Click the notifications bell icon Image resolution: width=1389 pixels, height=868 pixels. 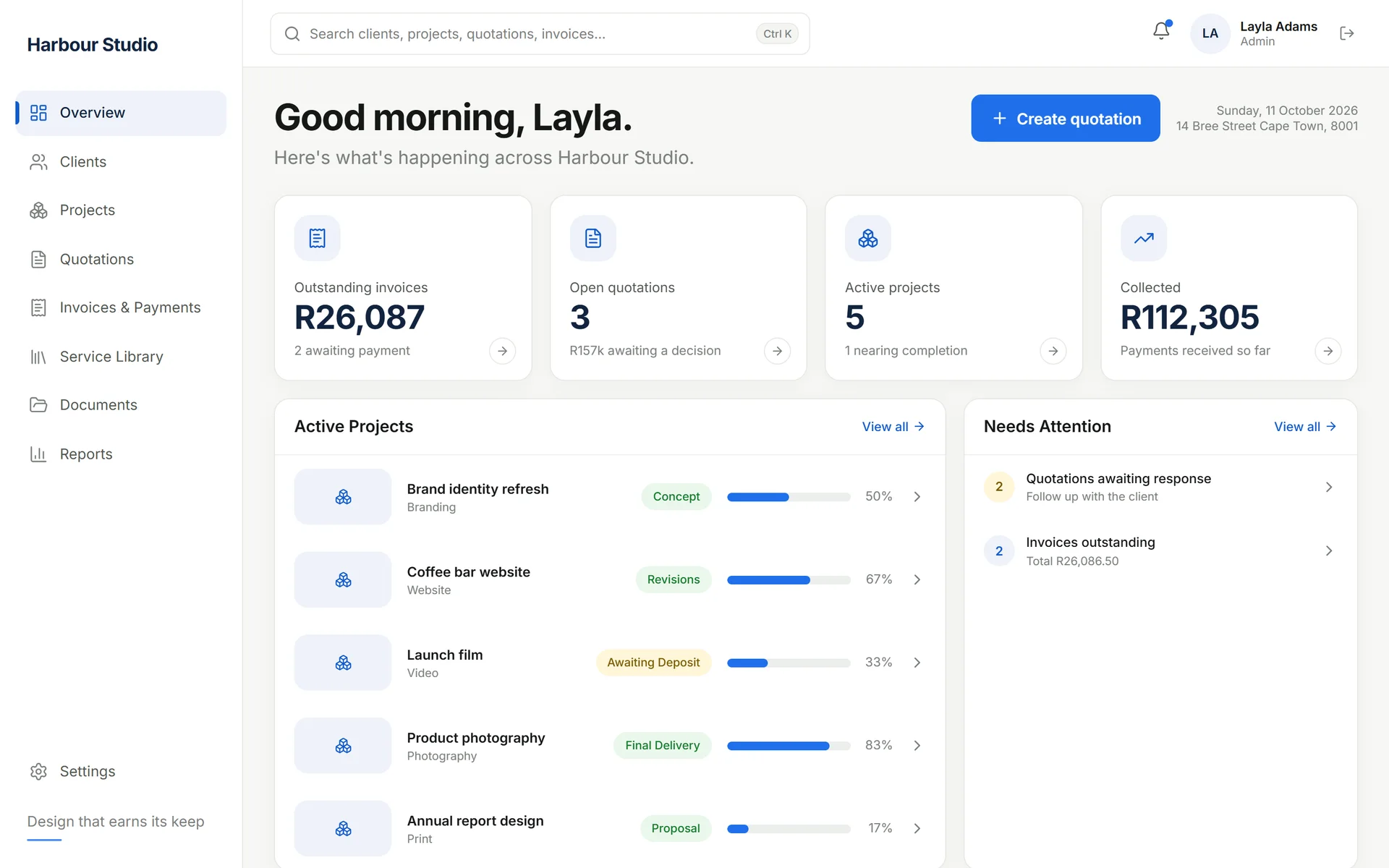1161,31
